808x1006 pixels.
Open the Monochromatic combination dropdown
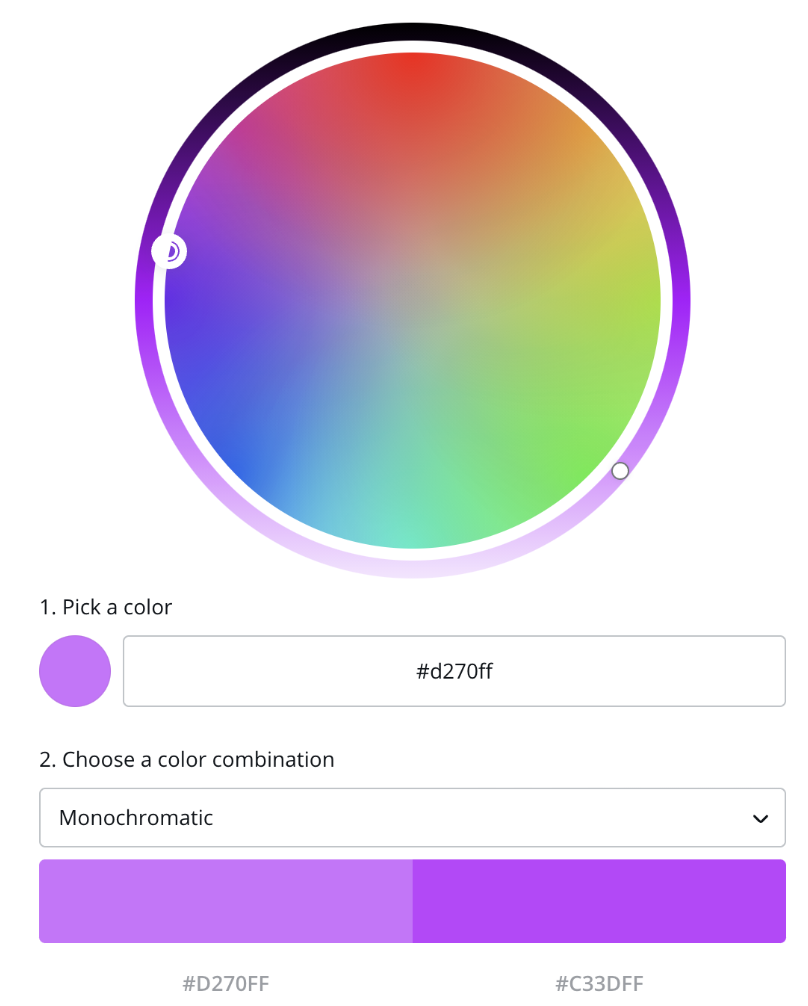(x=412, y=817)
